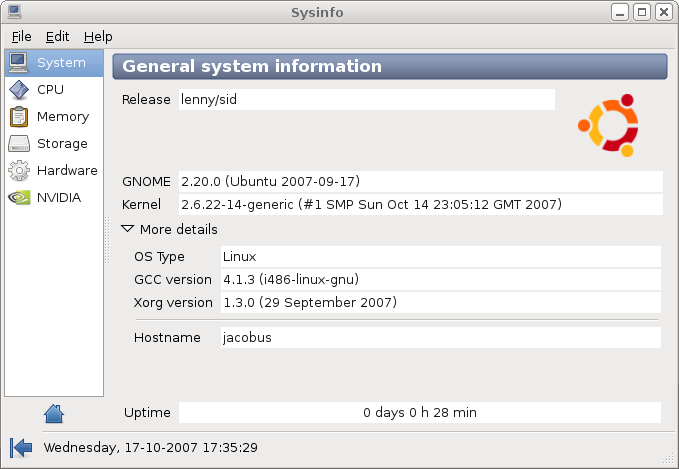
Task: Click the Ubuntu logo image
Action: (x=608, y=125)
